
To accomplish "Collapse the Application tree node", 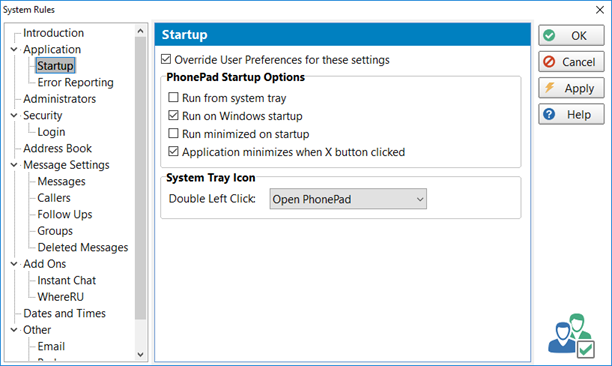I will click(14, 50).
